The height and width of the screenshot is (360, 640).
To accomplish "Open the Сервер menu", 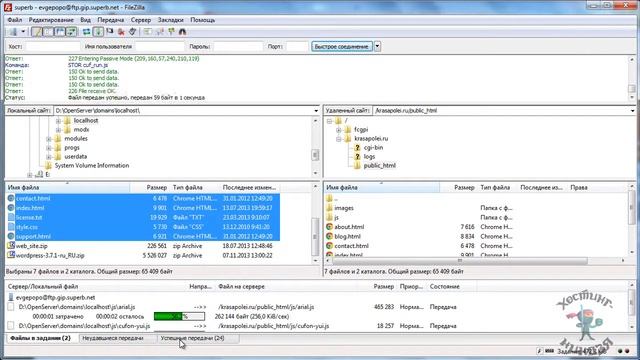I will [141, 20].
